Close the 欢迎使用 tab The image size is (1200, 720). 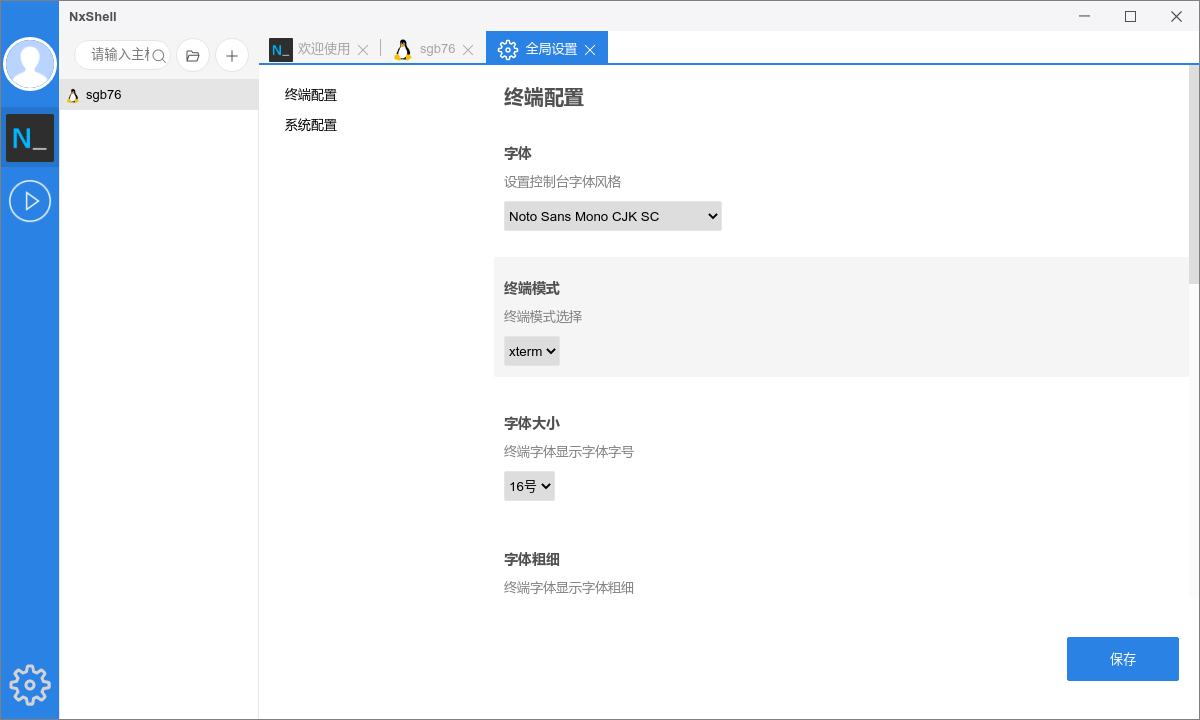click(x=363, y=50)
